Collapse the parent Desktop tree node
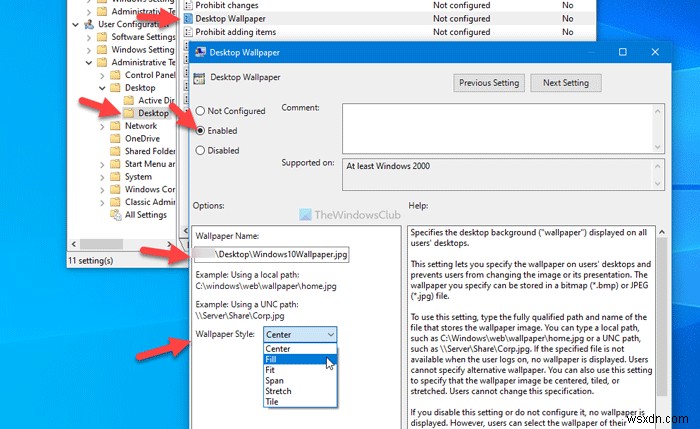 (102, 88)
